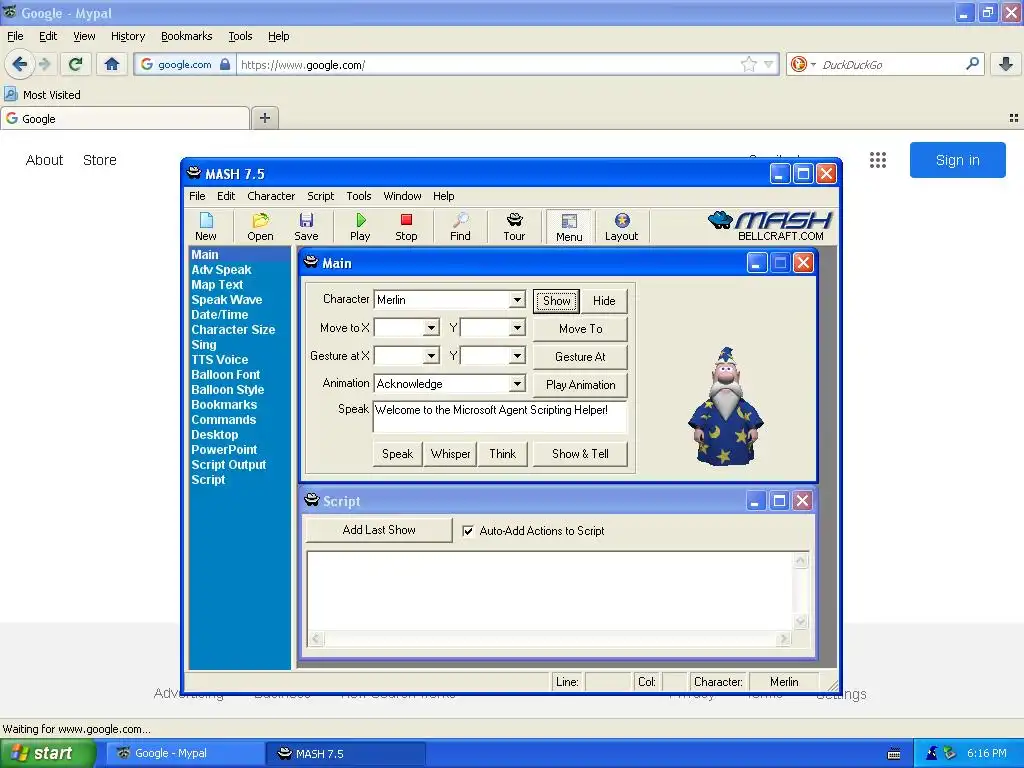Click inside the Script text area

[x=550, y=592]
